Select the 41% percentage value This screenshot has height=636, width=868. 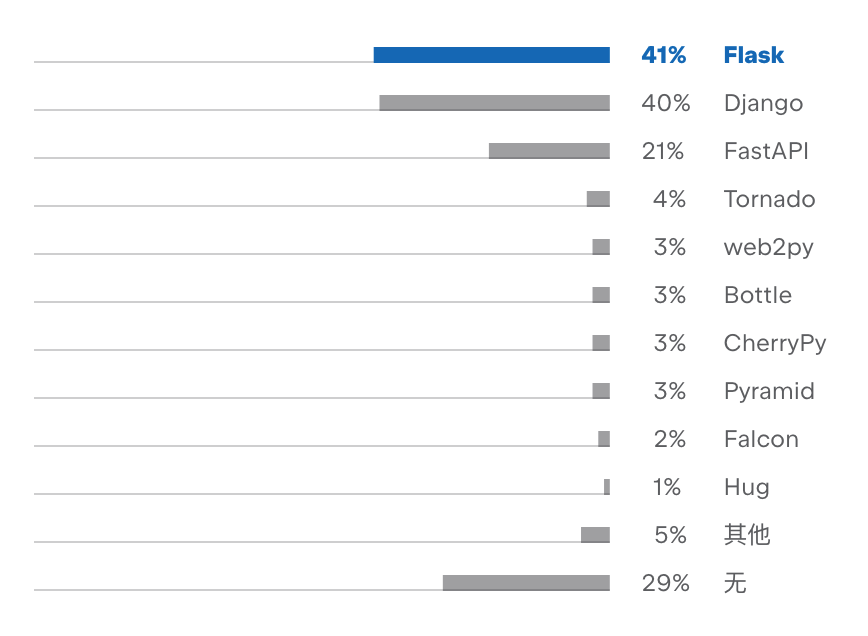(664, 55)
